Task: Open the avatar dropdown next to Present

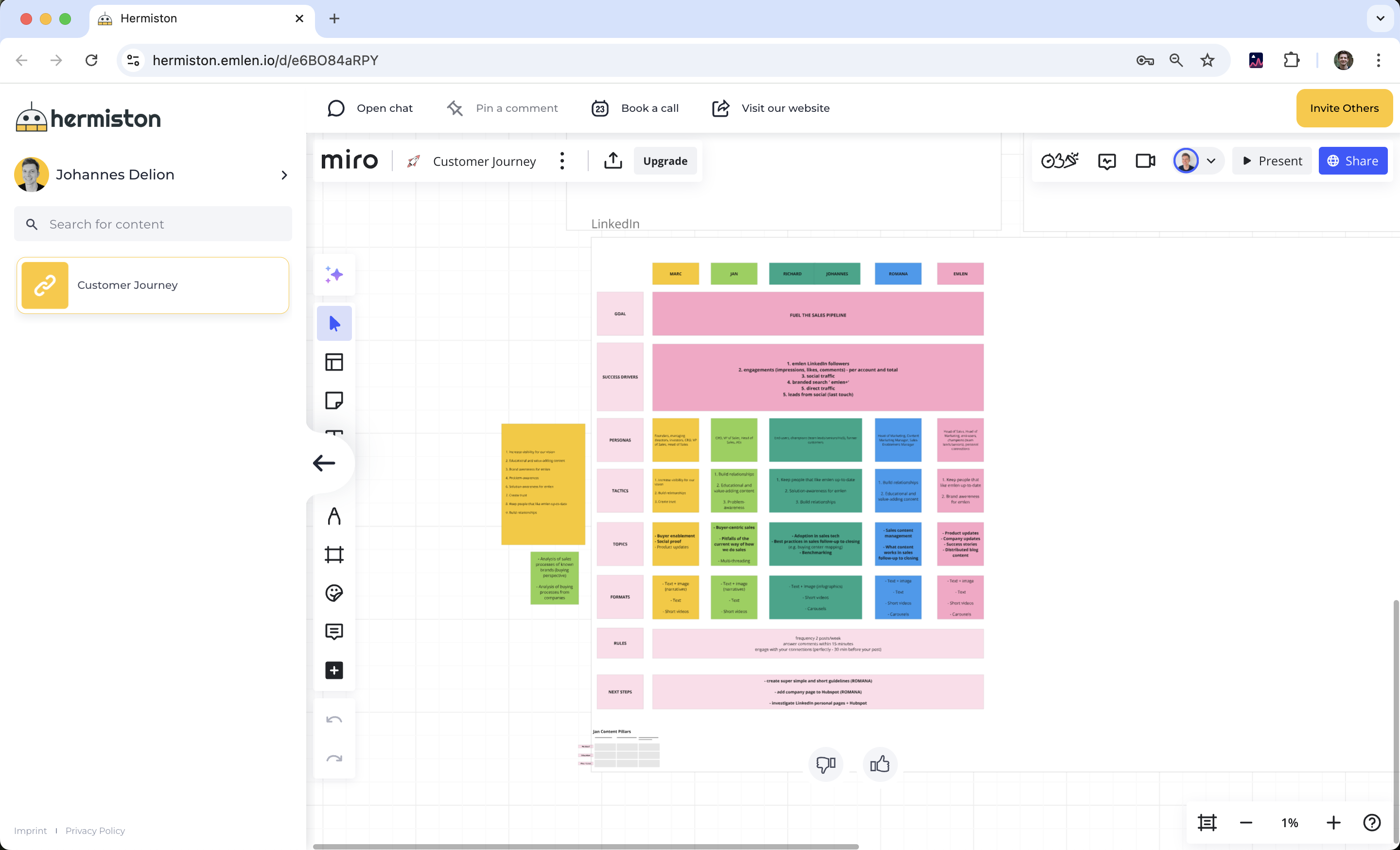Action: [1211, 161]
